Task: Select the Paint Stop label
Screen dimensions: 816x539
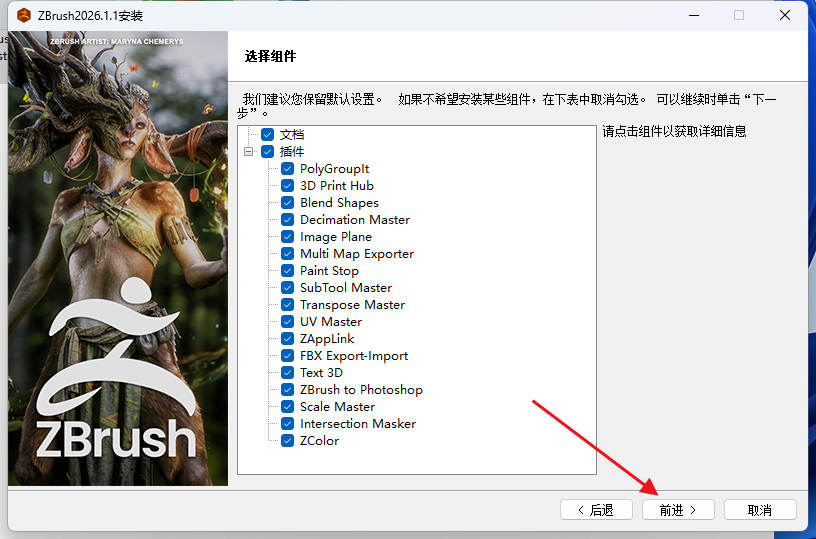Action: tap(329, 271)
